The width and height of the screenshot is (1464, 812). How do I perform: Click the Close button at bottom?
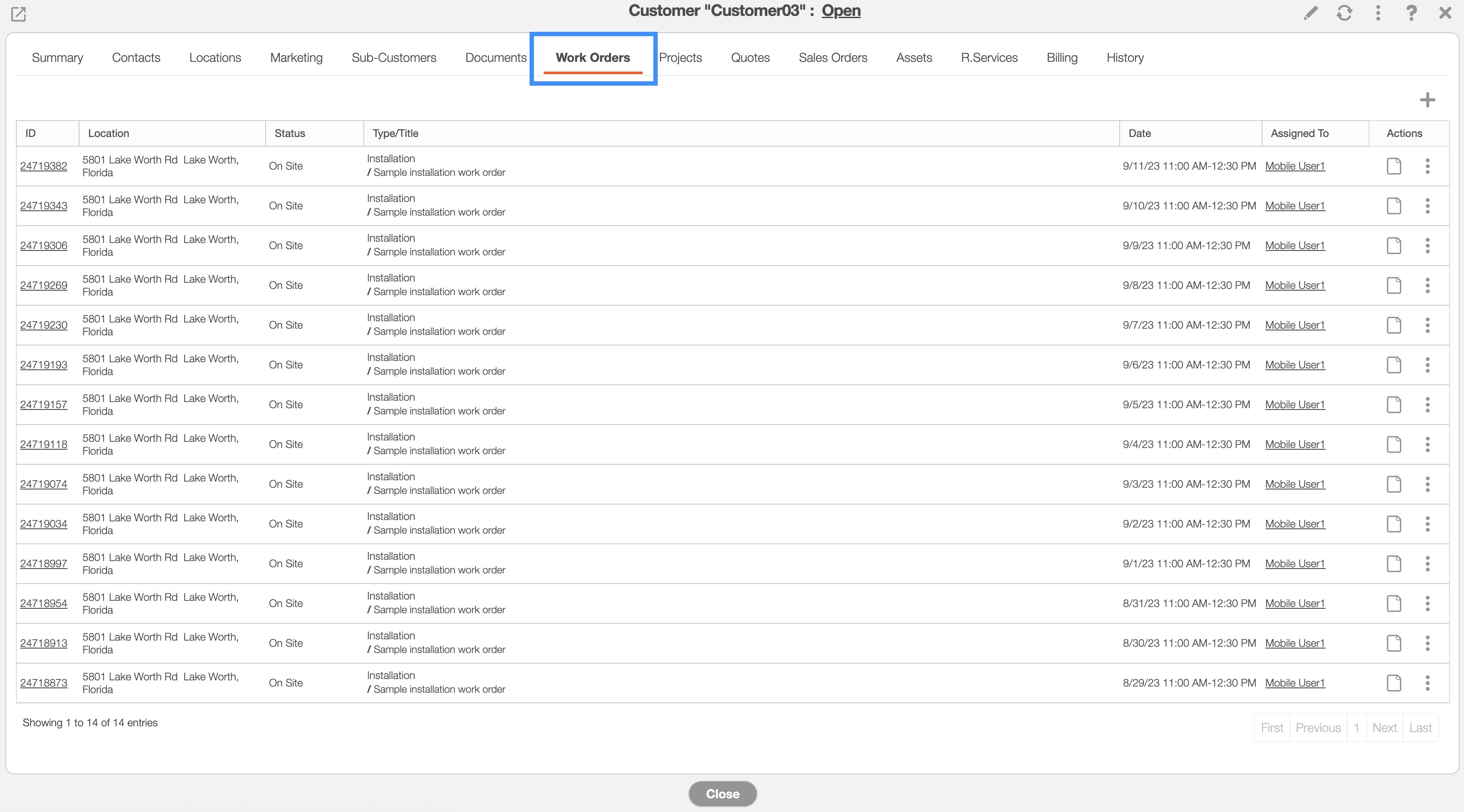(x=722, y=794)
